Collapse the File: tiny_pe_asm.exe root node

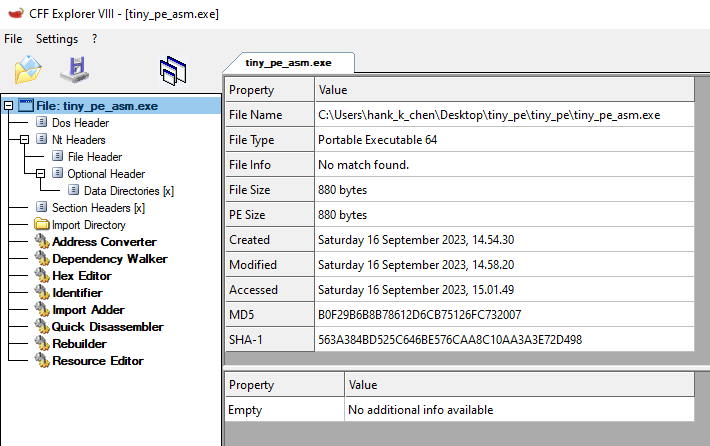[x=8, y=106]
